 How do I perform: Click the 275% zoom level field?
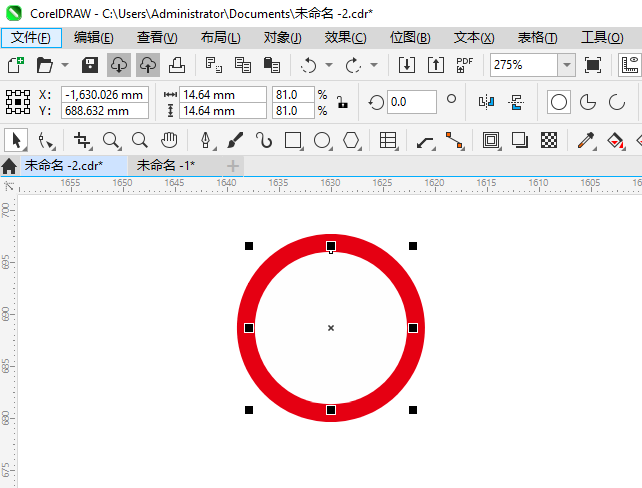click(524, 65)
